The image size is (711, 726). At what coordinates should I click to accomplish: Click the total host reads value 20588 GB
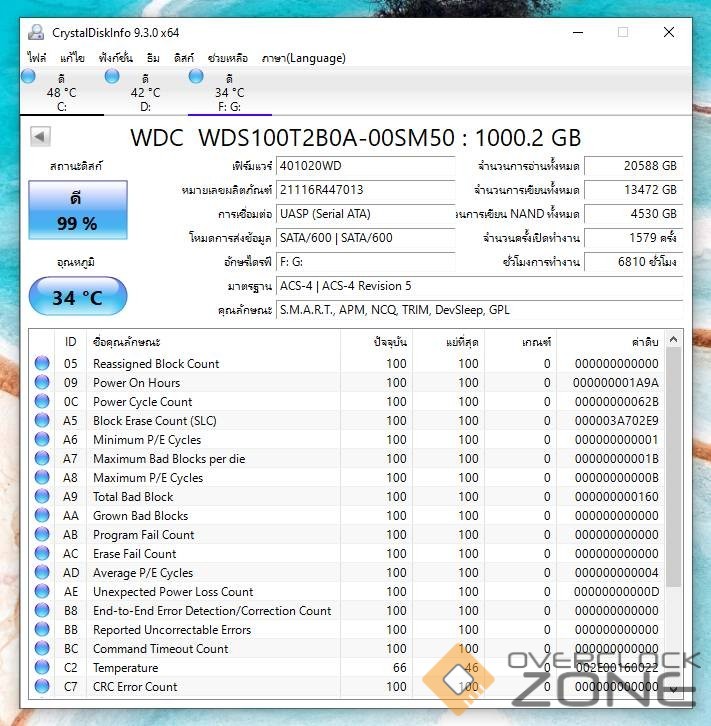pyautogui.click(x=634, y=166)
